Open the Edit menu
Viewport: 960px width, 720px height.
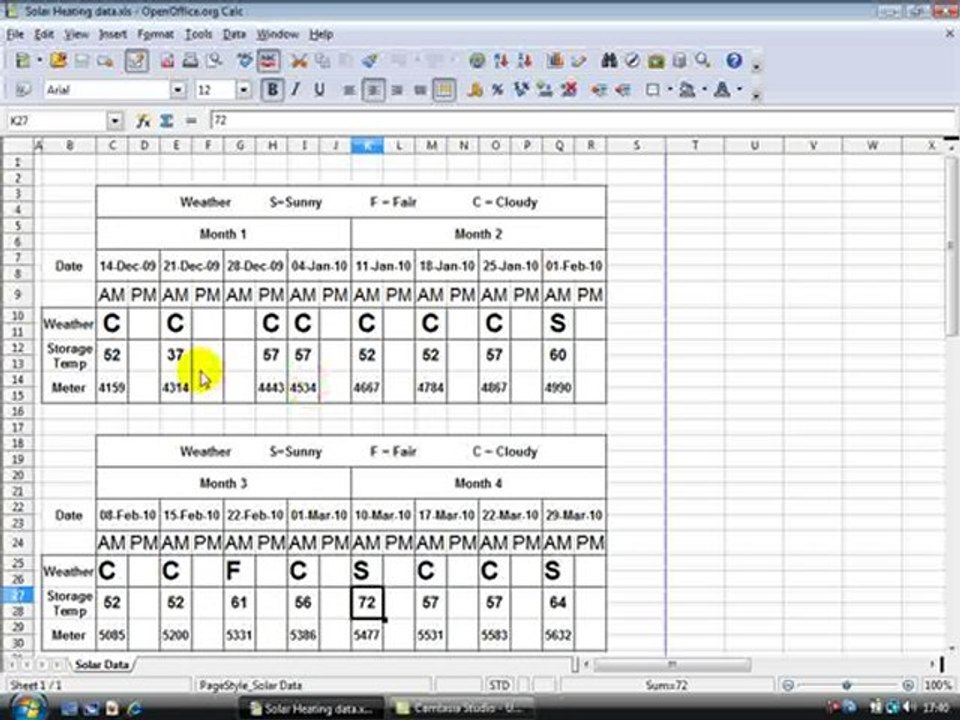tap(44, 34)
